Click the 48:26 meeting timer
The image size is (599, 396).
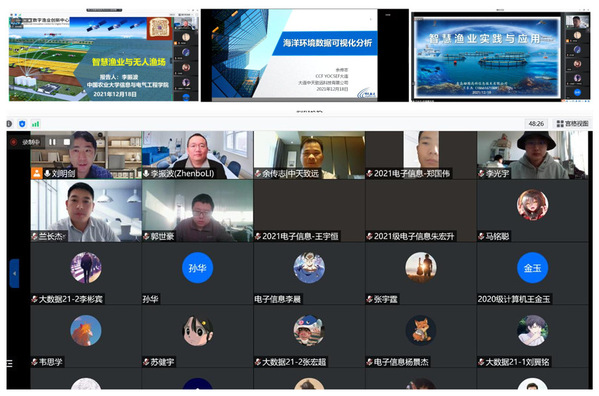click(x=536, y=123)
